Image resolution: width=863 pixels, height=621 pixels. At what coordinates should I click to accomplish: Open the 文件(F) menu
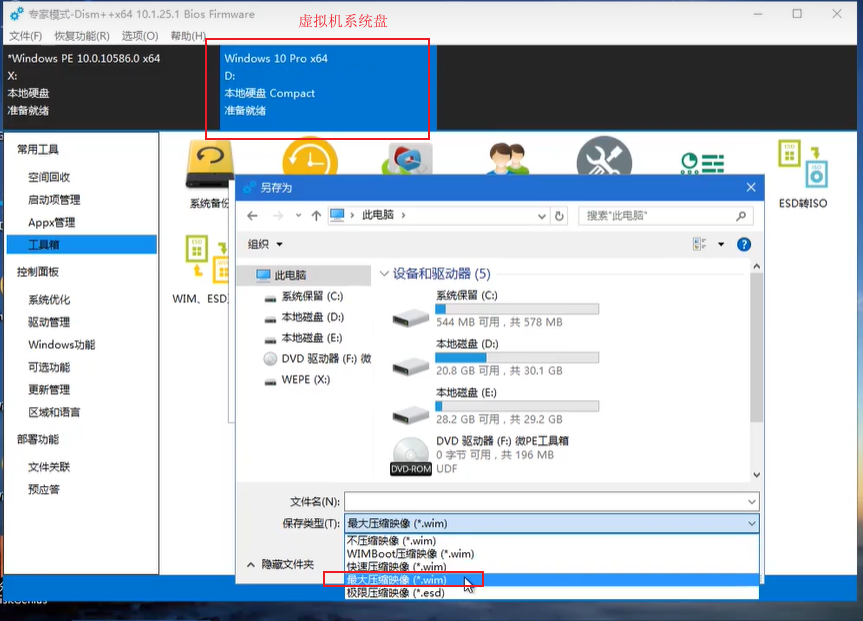pos(26,36)
